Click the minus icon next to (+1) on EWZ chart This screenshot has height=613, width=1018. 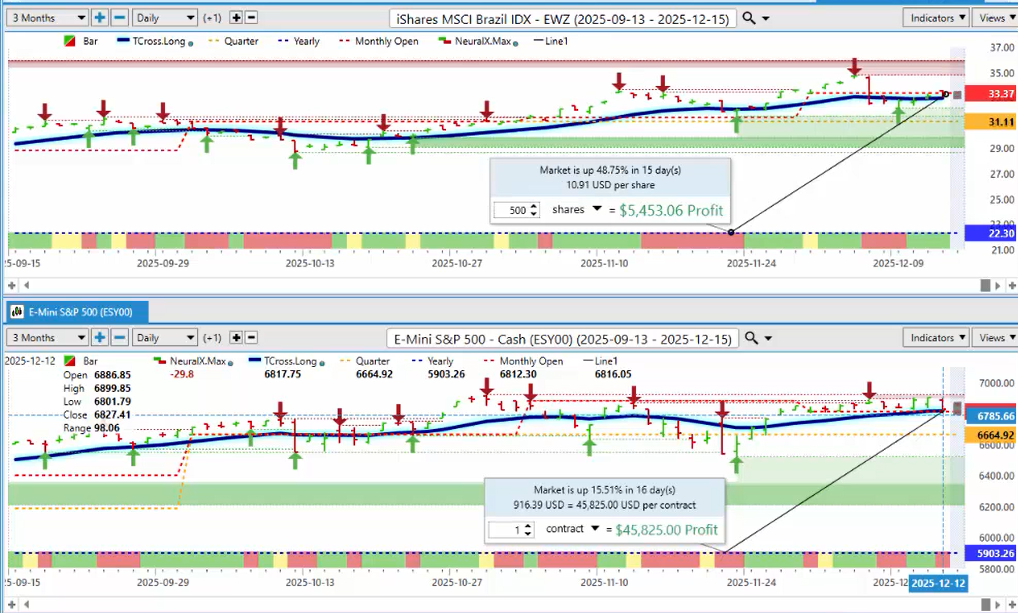click(252, 18)
